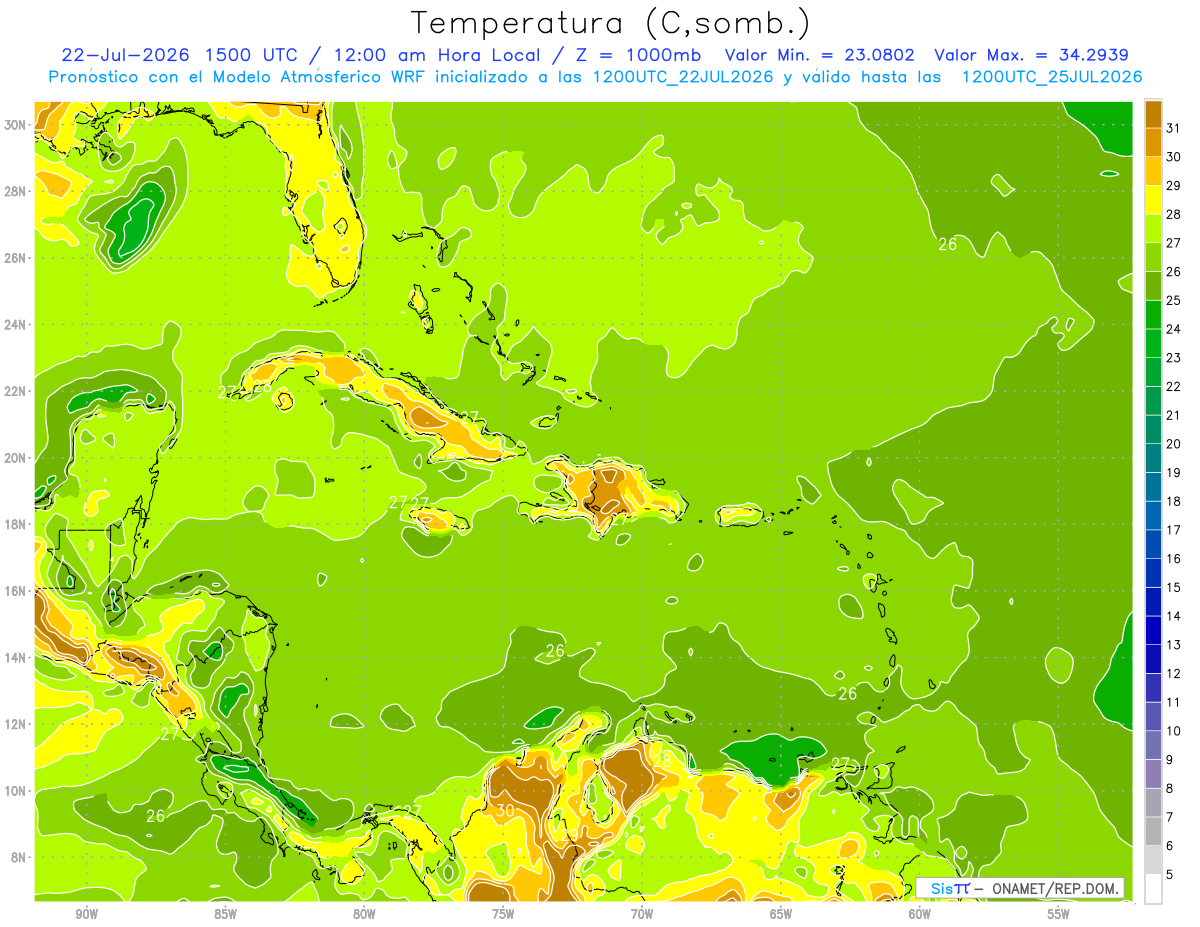Click the 14N latitude label
1200x927 pixels.
tap(16, 658)
